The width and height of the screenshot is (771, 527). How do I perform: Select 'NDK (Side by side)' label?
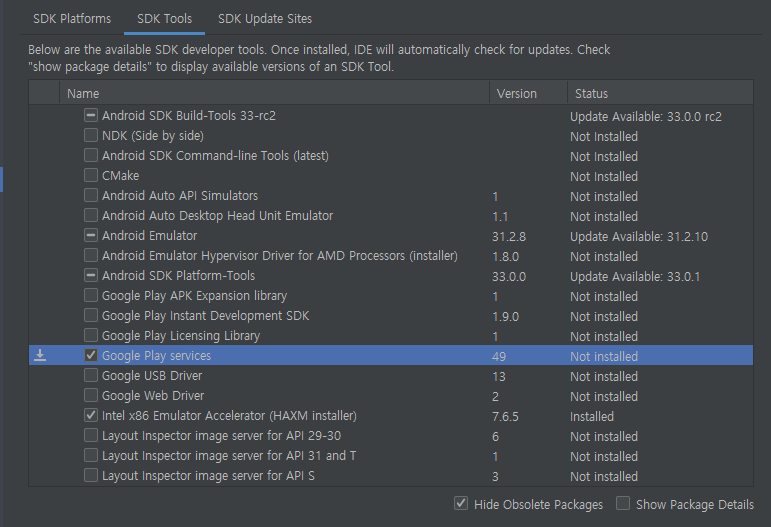tap(153, 135)
